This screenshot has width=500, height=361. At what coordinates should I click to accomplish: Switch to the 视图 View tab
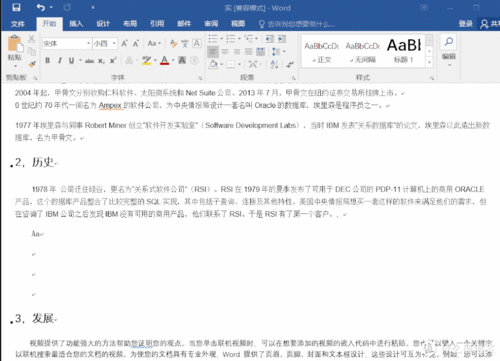tap(238, 24)
